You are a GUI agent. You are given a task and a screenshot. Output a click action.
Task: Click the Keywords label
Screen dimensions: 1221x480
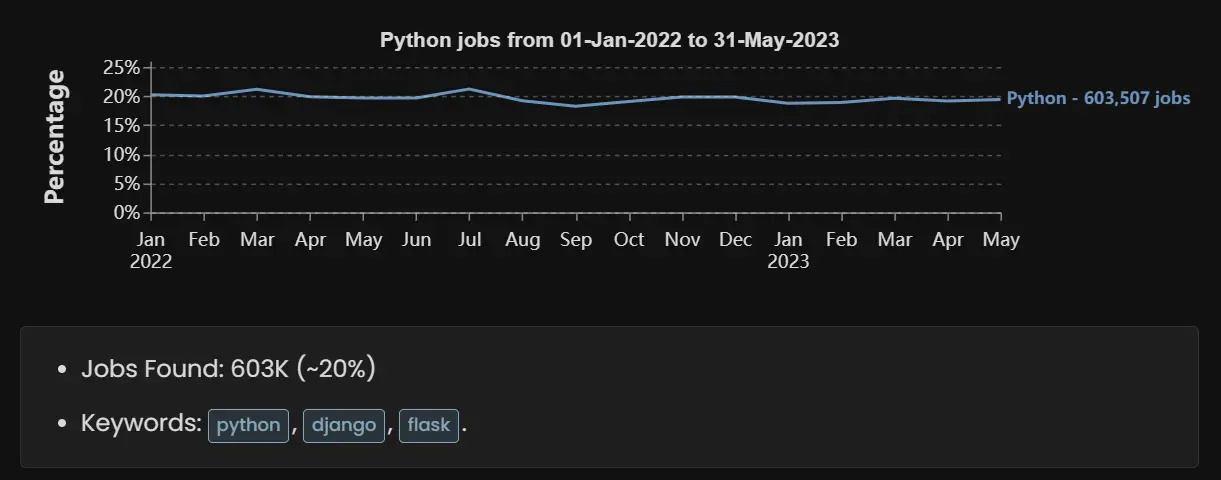tap(141, 424)
